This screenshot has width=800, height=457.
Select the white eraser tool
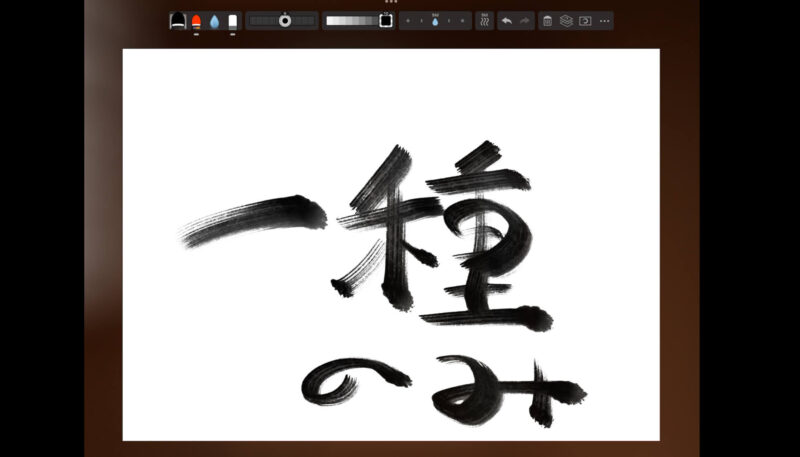tap(233, 21)
